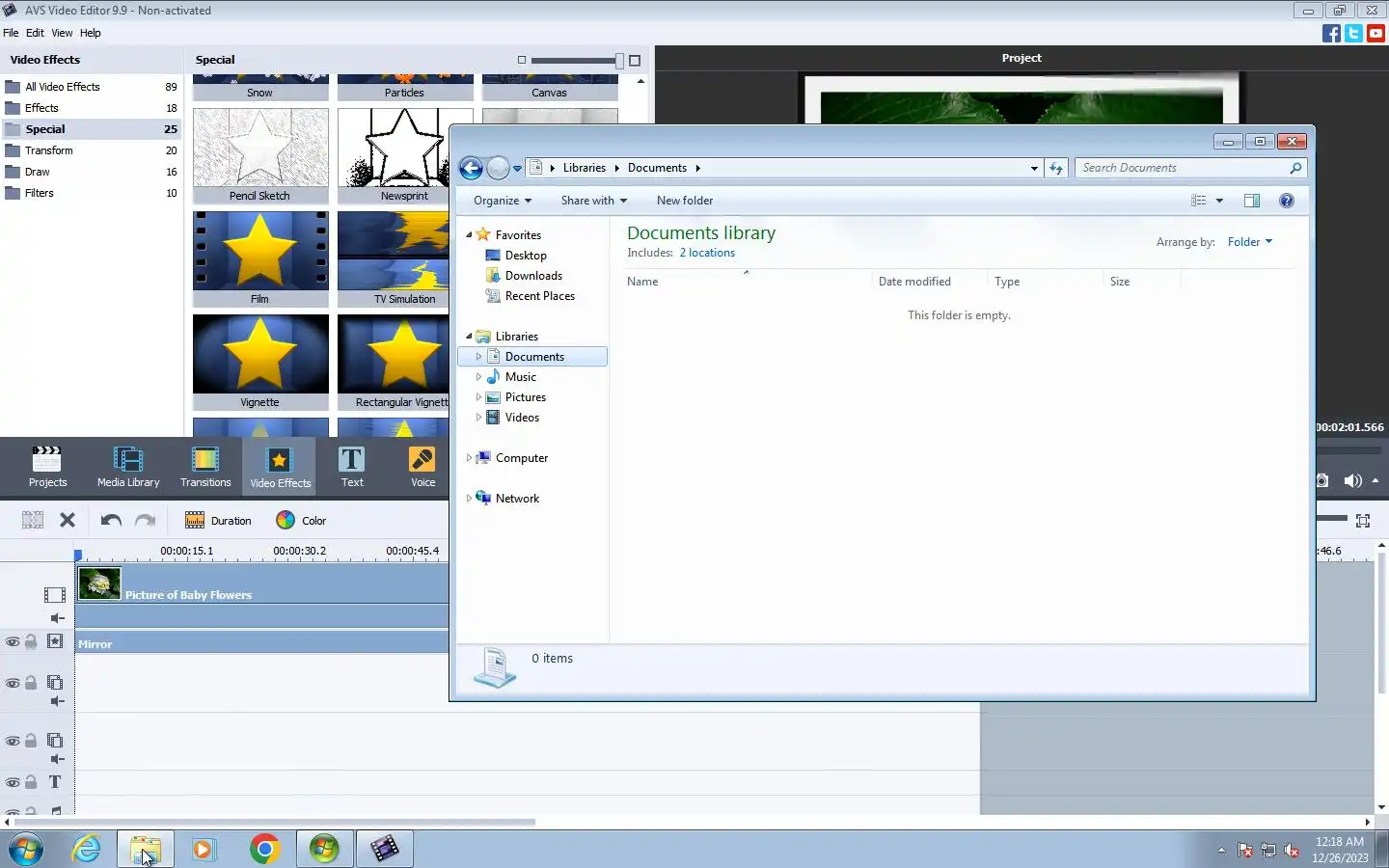Select the Pencil Sketch effect thumbnail
This screenshot has width=1389, height=868.
pyautogui.click(x=260, y=156)
